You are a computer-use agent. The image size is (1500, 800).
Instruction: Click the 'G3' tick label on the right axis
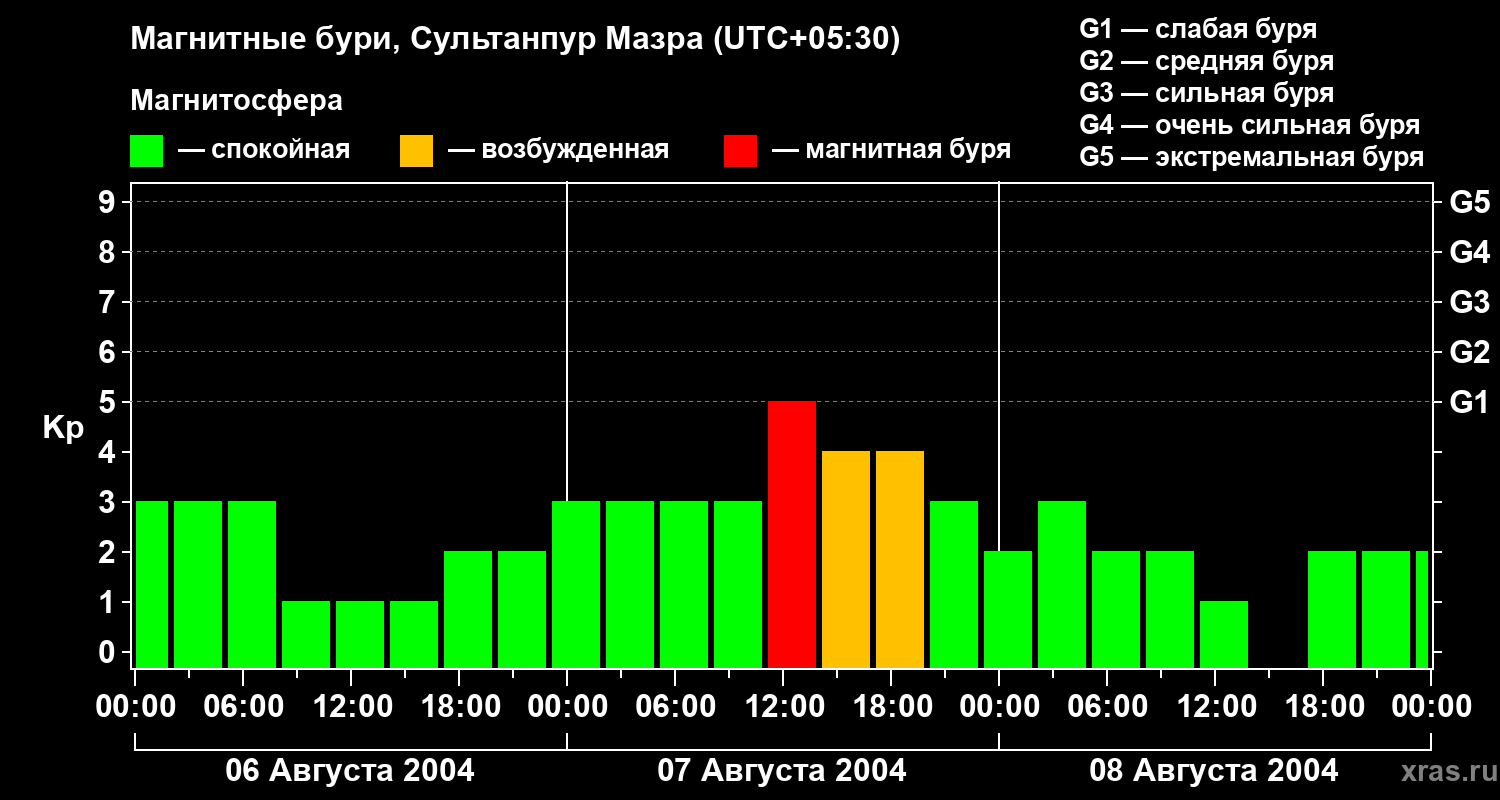pyautogui.click(x=1469, y=302)
